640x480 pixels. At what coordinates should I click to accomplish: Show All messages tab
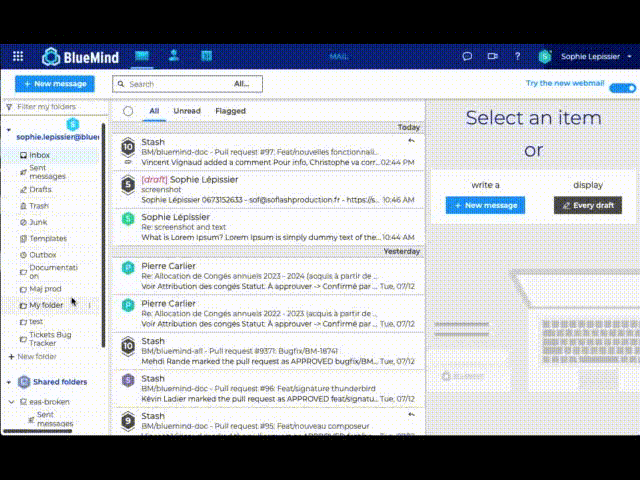click(154, 111)
